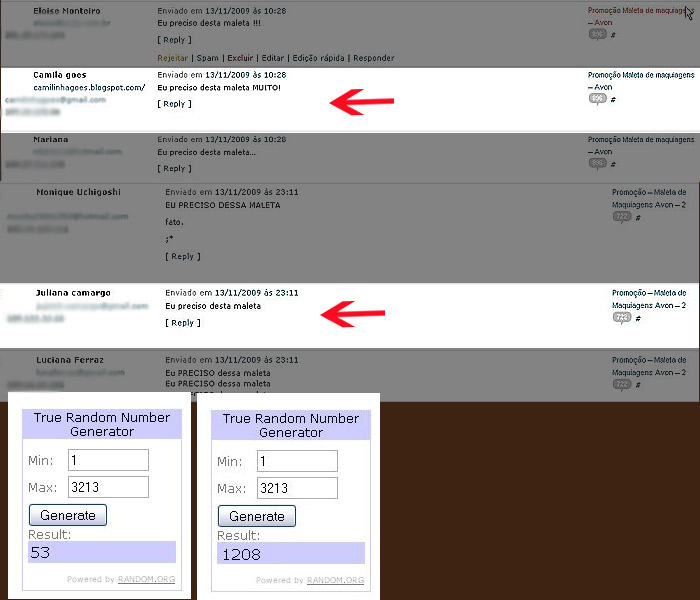
Task: Click comment count bubble in Mariana's row
Action: pyautogui.click(x=598, y=164)
